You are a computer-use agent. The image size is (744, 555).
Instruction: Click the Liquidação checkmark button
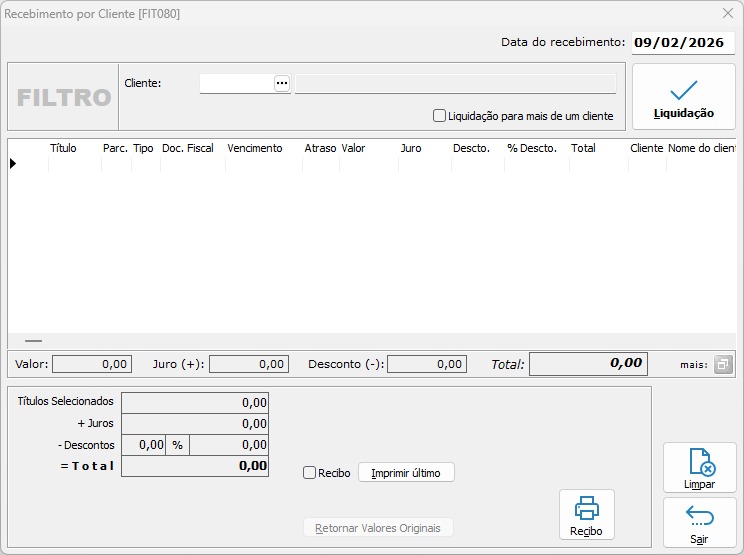point(683,97)
